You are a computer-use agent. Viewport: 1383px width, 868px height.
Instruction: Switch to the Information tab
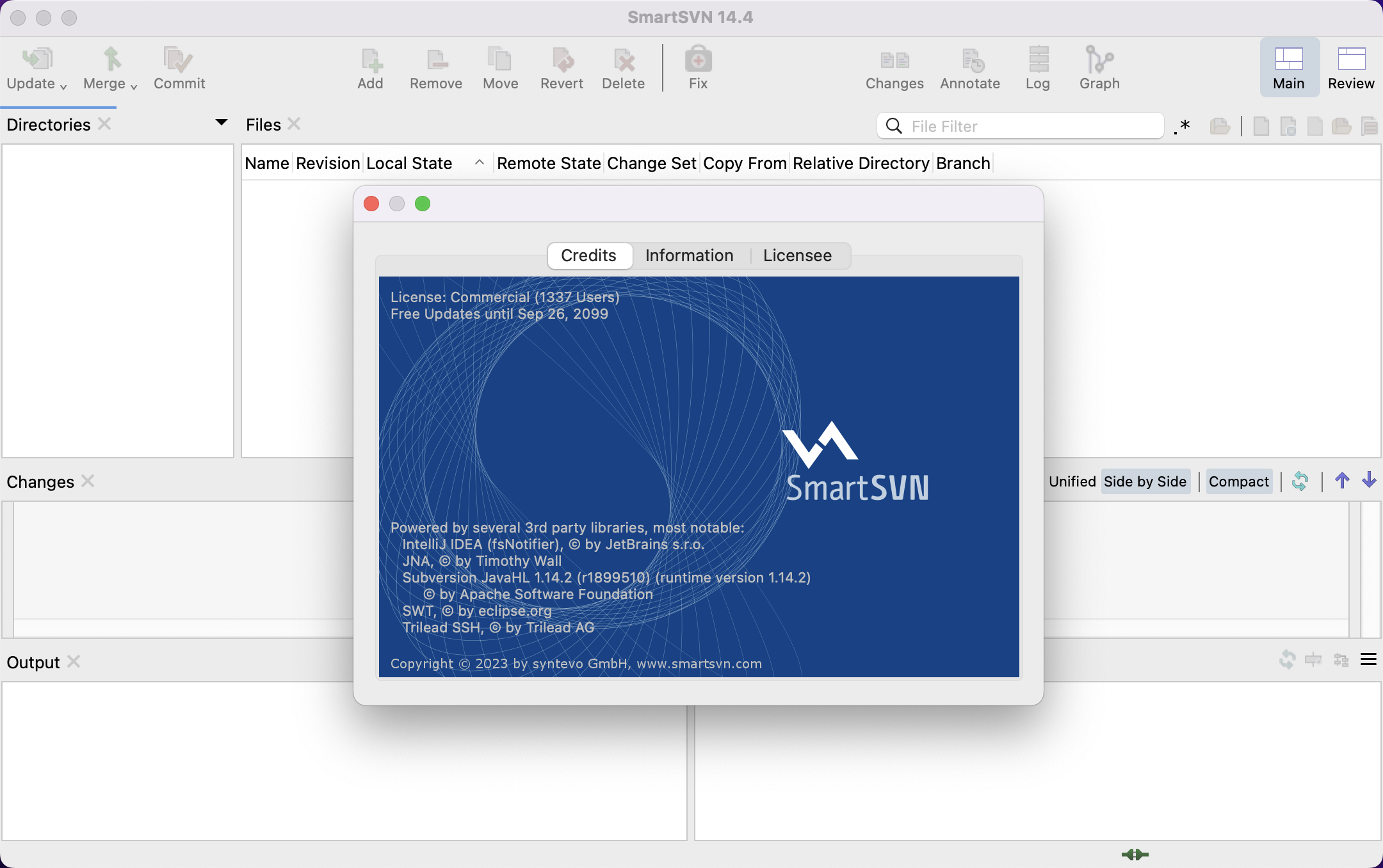tap(689, 255)
